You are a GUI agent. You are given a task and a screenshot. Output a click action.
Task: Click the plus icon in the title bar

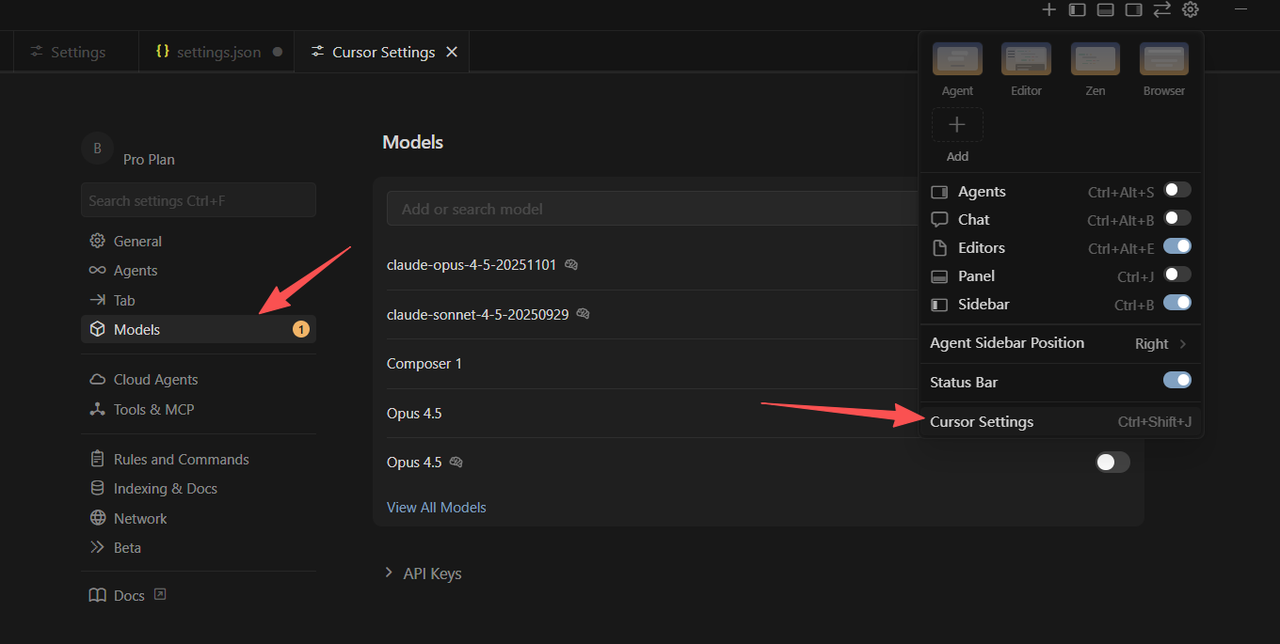[x=1048, y=9]
